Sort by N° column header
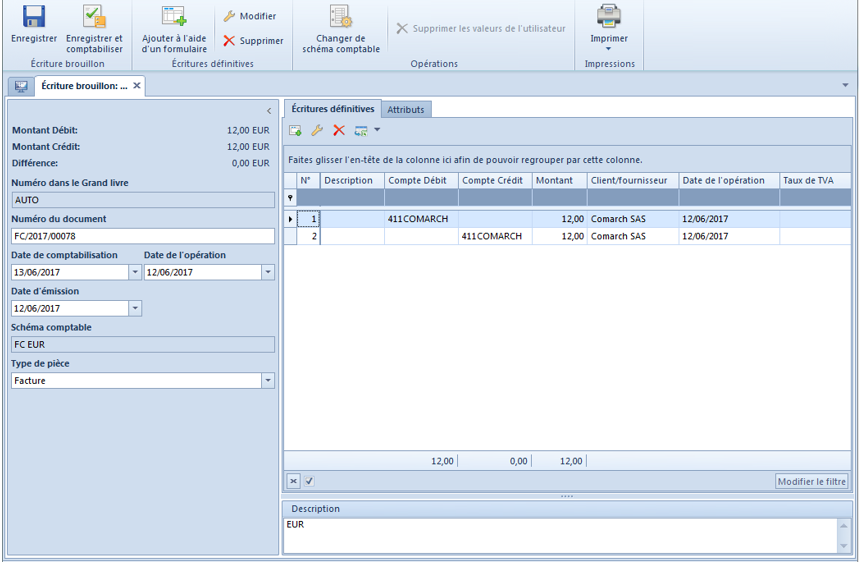 (x=308, y=180)
